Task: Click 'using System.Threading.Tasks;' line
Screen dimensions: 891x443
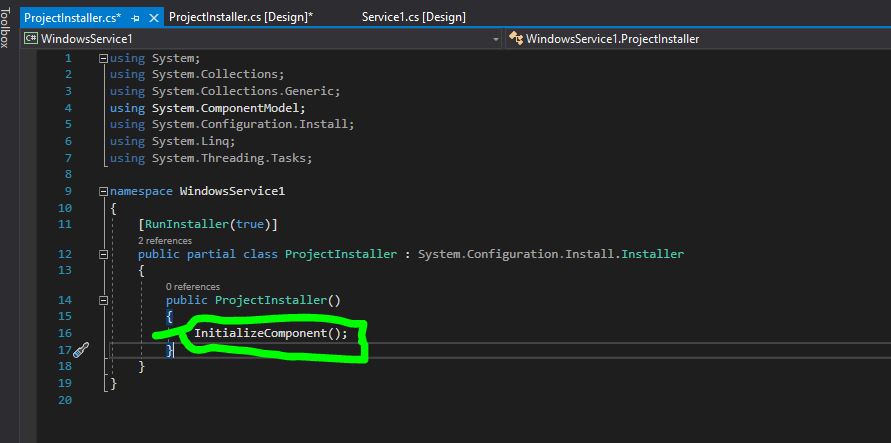Action: (x=211, y=158)
